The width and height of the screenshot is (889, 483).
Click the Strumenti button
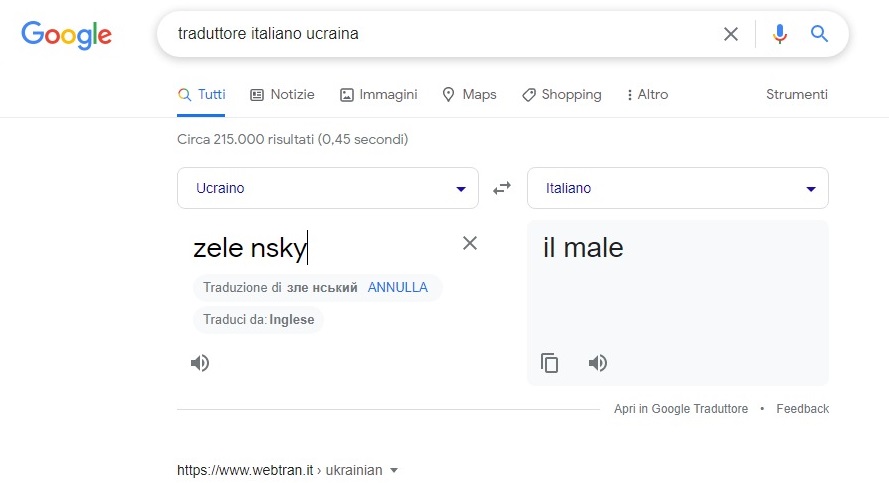[797, 95]
